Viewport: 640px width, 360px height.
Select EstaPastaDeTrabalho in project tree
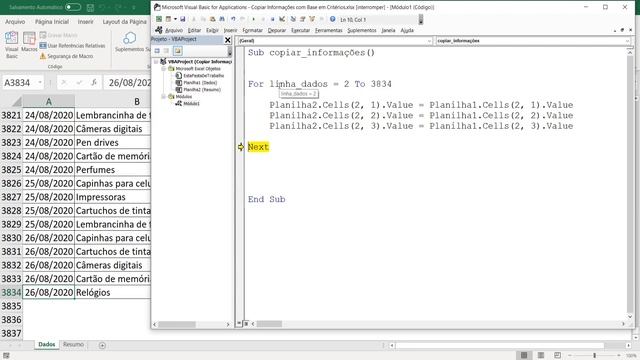click(x=200, y=76)
